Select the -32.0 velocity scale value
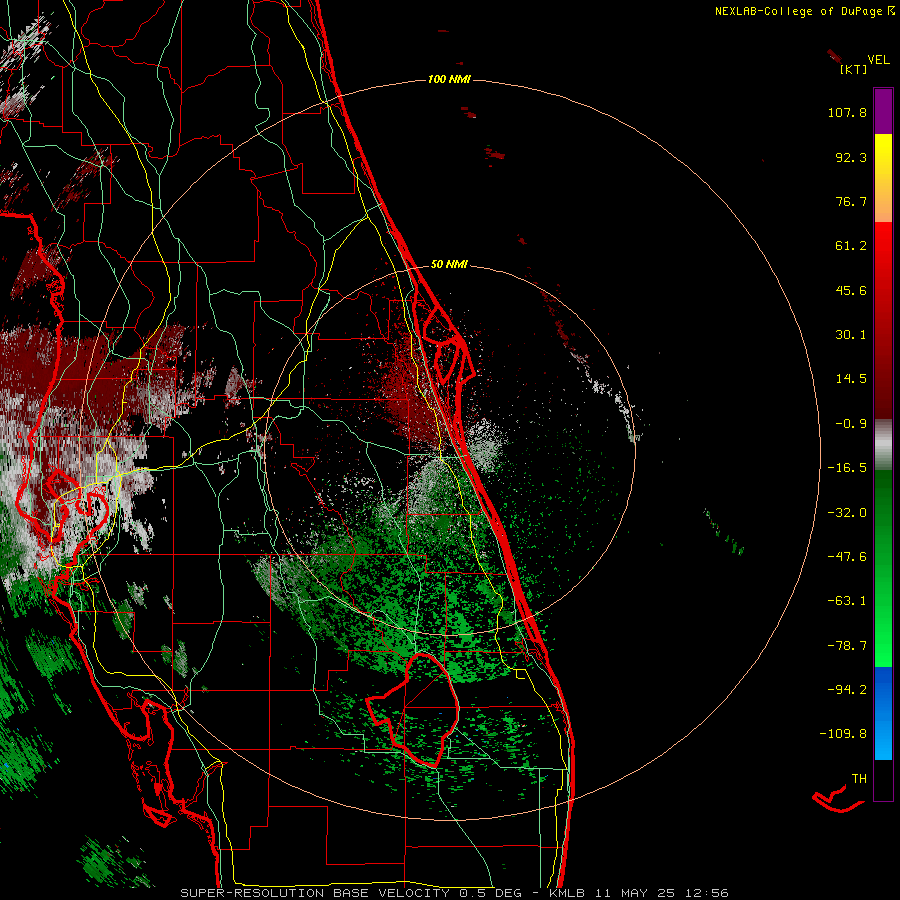This screenshot has width=900, height=900. 847,513
